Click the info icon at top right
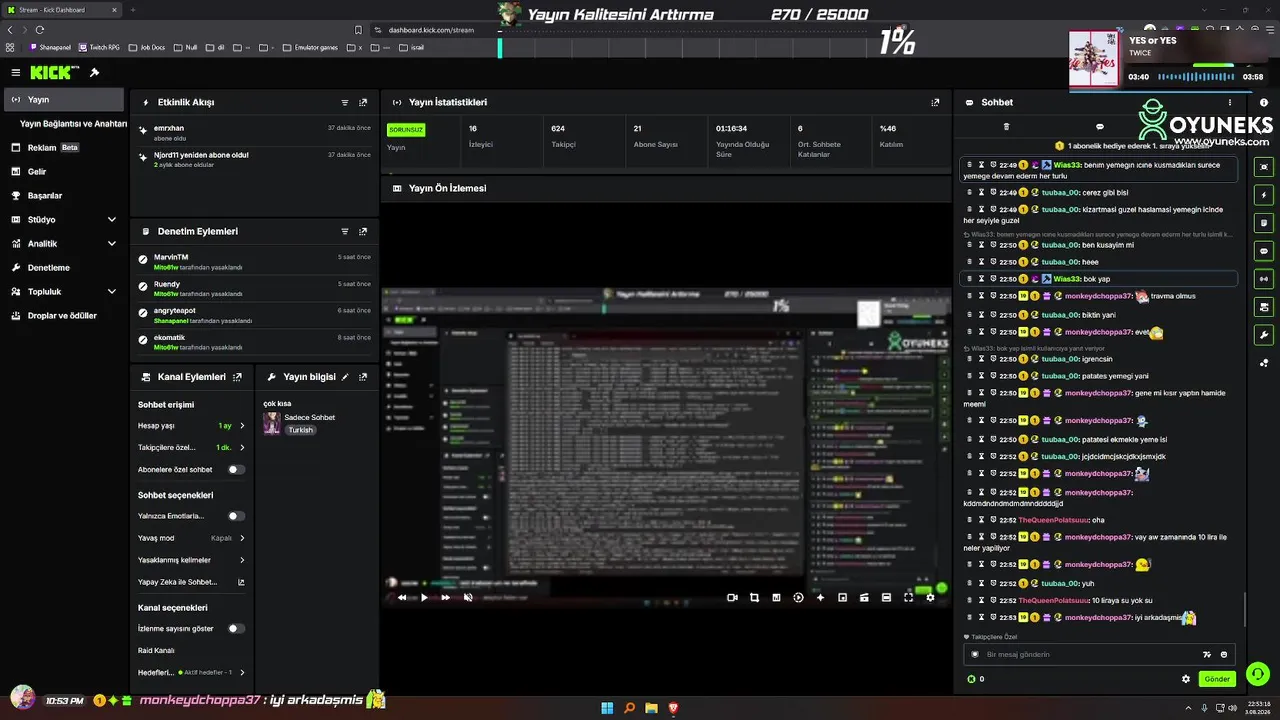The height and width of the screenshot is (720, 1280). (1264, 102)
